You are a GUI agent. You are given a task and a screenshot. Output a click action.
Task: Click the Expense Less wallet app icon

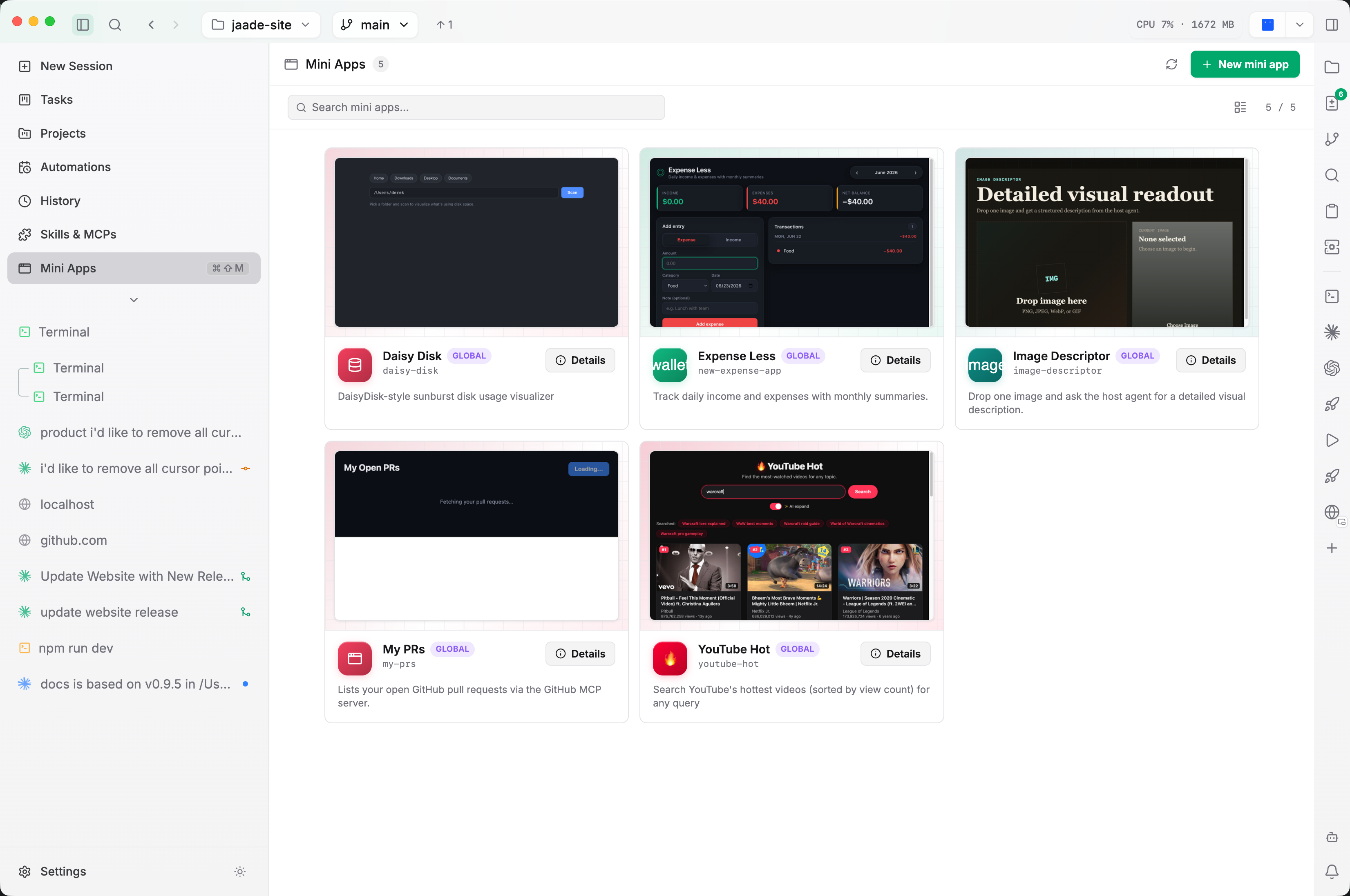(x=670, y=365)
